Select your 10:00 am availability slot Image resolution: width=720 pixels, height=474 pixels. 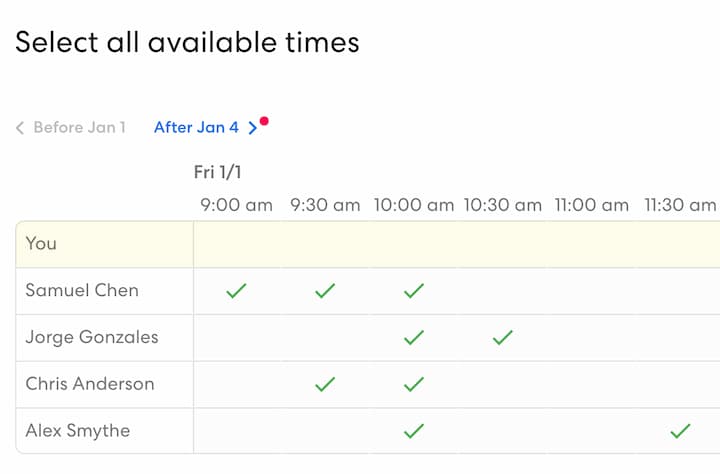[414, 244]
